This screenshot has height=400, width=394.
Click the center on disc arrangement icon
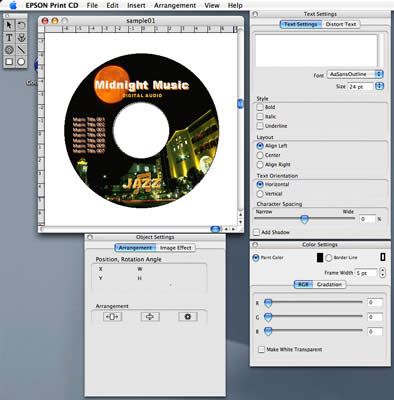(188, 316)
